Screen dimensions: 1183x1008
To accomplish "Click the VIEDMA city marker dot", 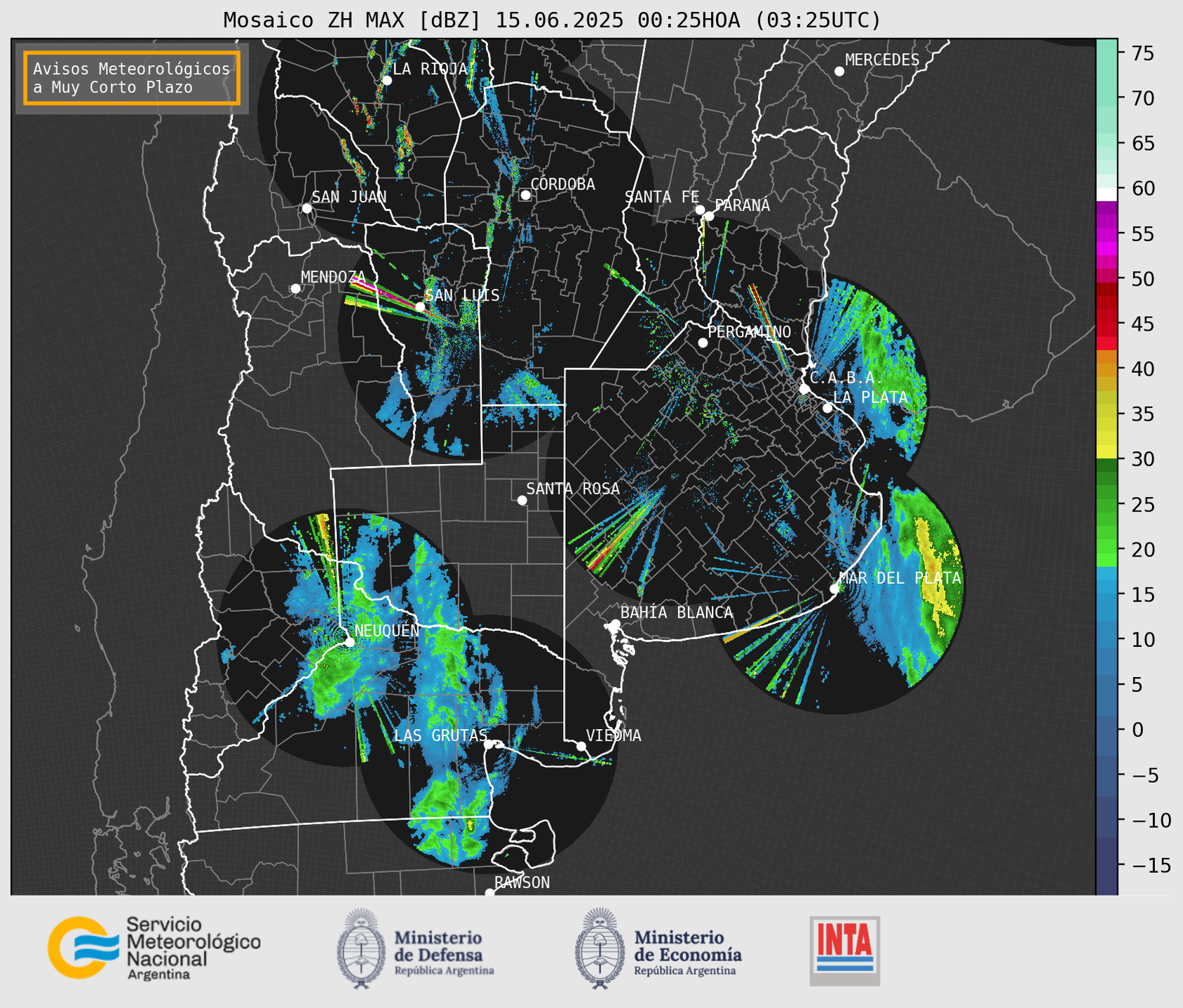I will tap(581, 746).
